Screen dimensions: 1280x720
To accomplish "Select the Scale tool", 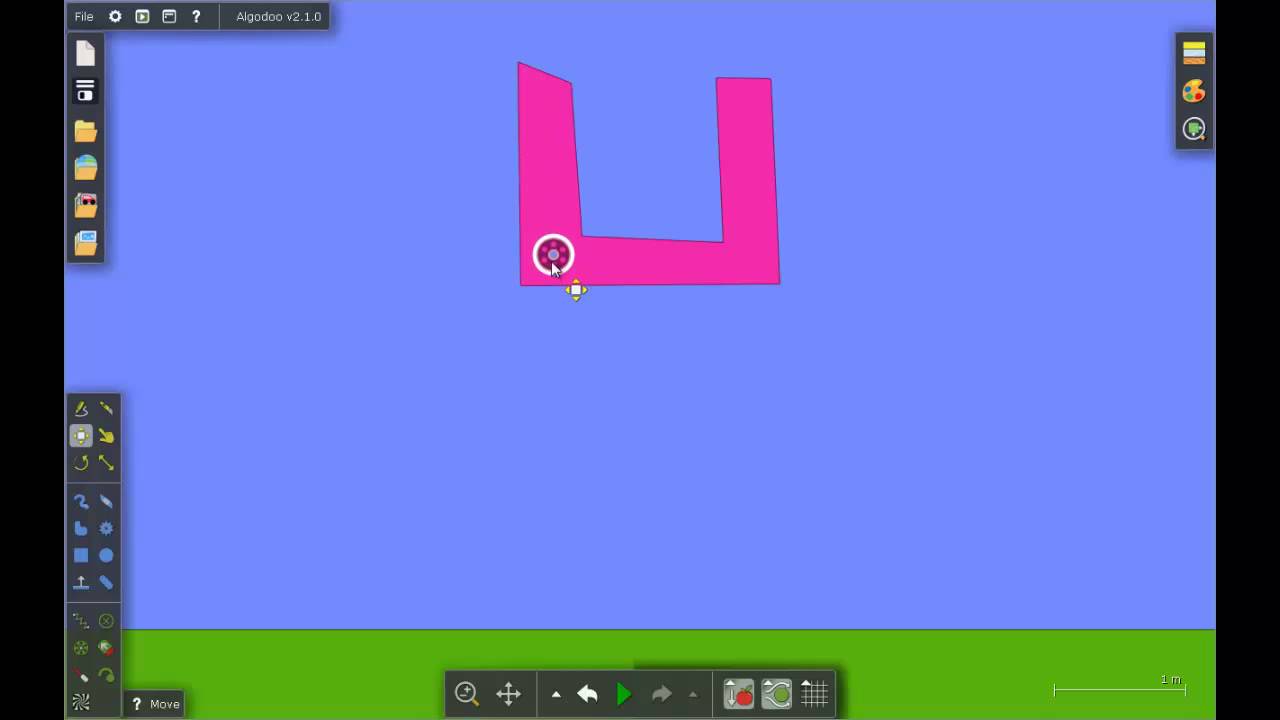I will tap(106, 462).
